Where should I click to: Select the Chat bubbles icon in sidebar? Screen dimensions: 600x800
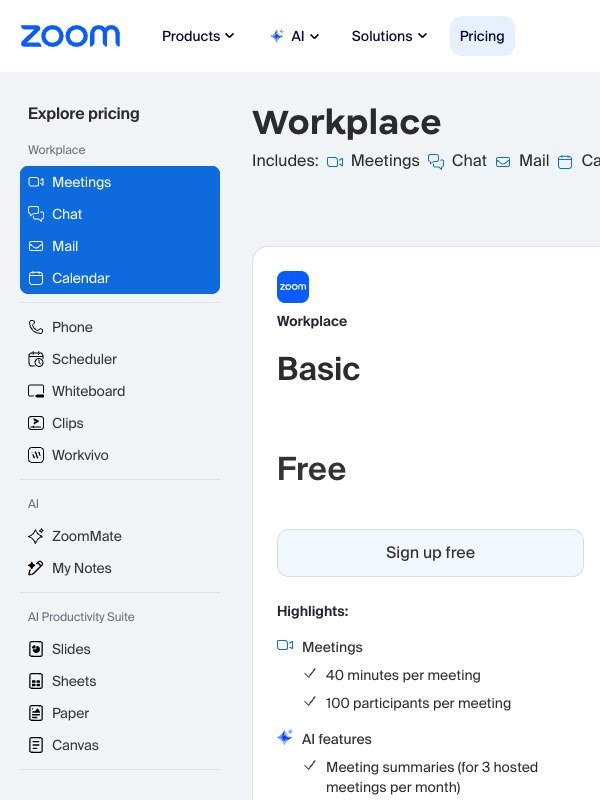tap(36, 214)
